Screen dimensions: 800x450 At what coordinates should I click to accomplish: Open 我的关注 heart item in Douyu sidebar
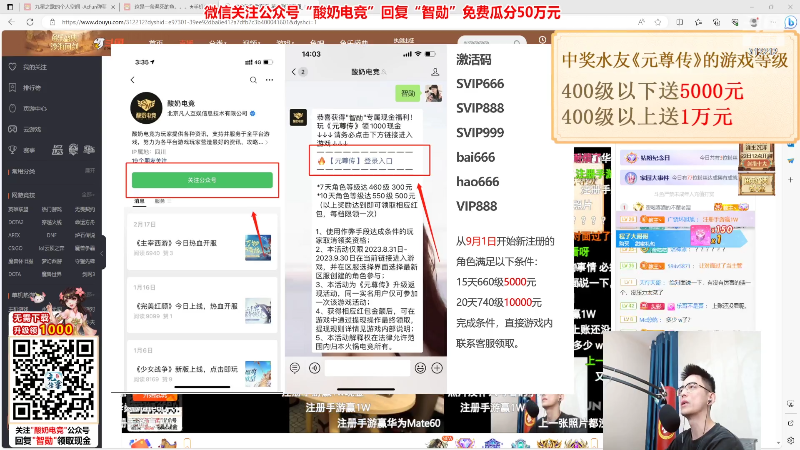[x=29, y=67]
